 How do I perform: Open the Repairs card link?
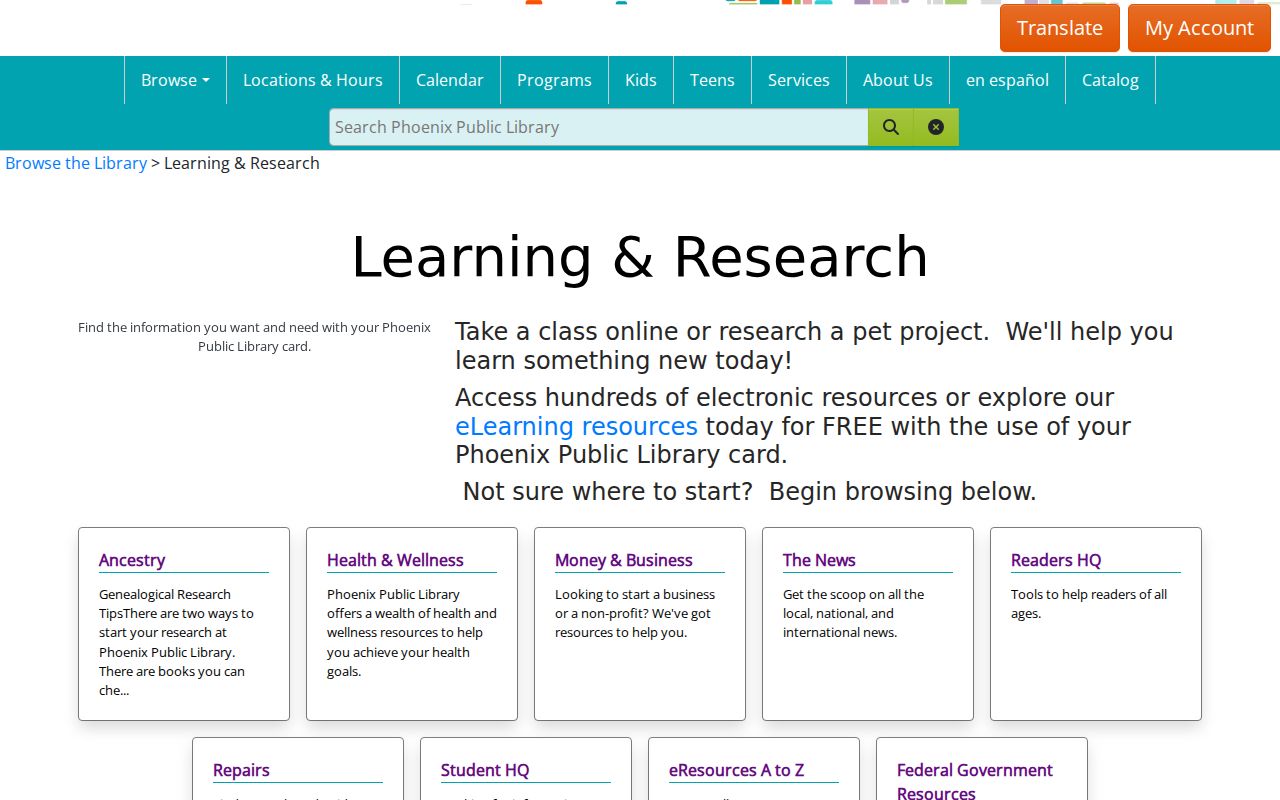(x=241, y=770)
